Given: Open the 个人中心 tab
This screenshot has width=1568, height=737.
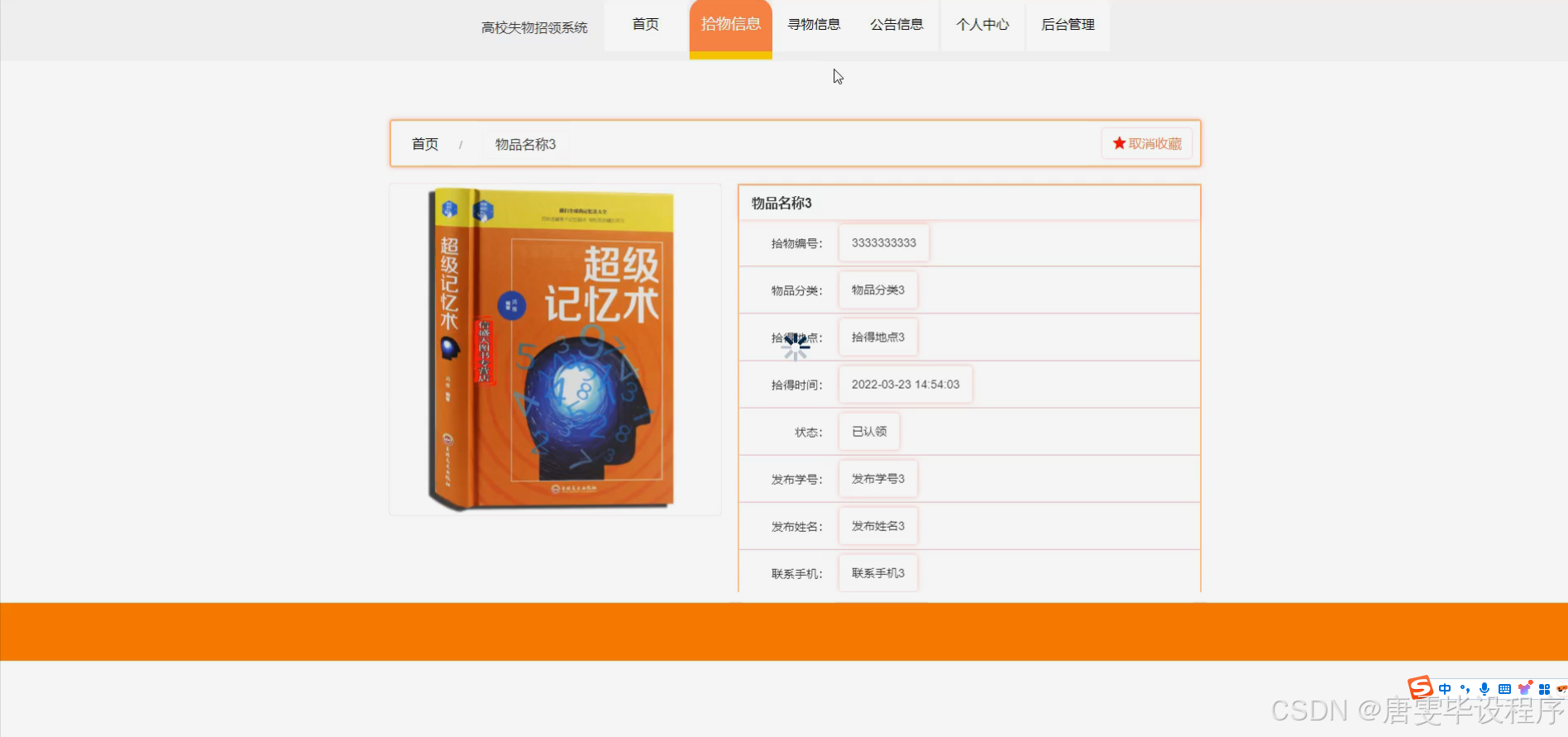Looking at the screenshot, I should pyautogui.click(x=982, y=26).
